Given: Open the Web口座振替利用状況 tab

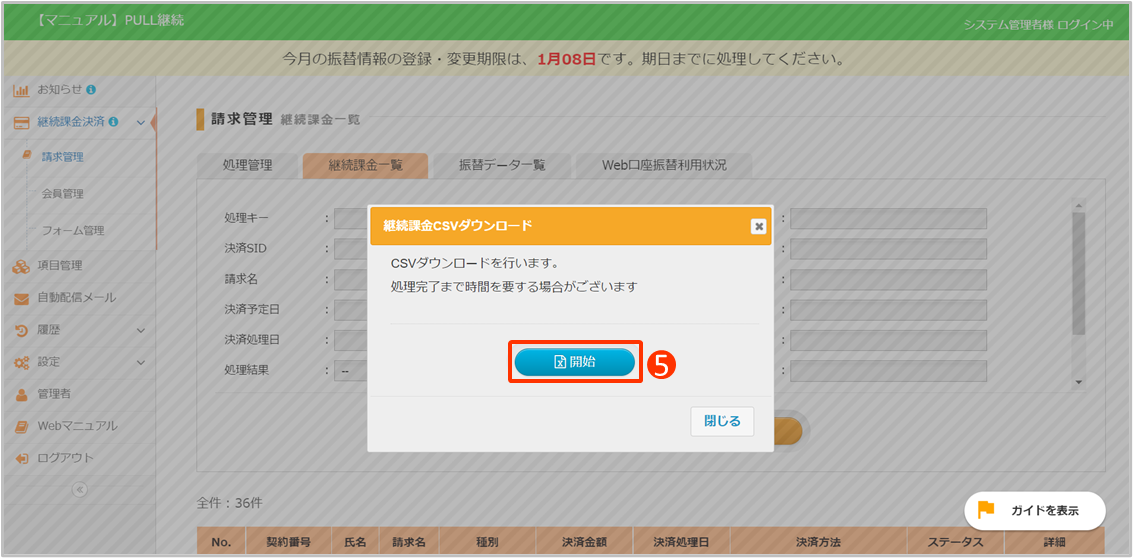Looking at the screenshot, I should 664,166.
